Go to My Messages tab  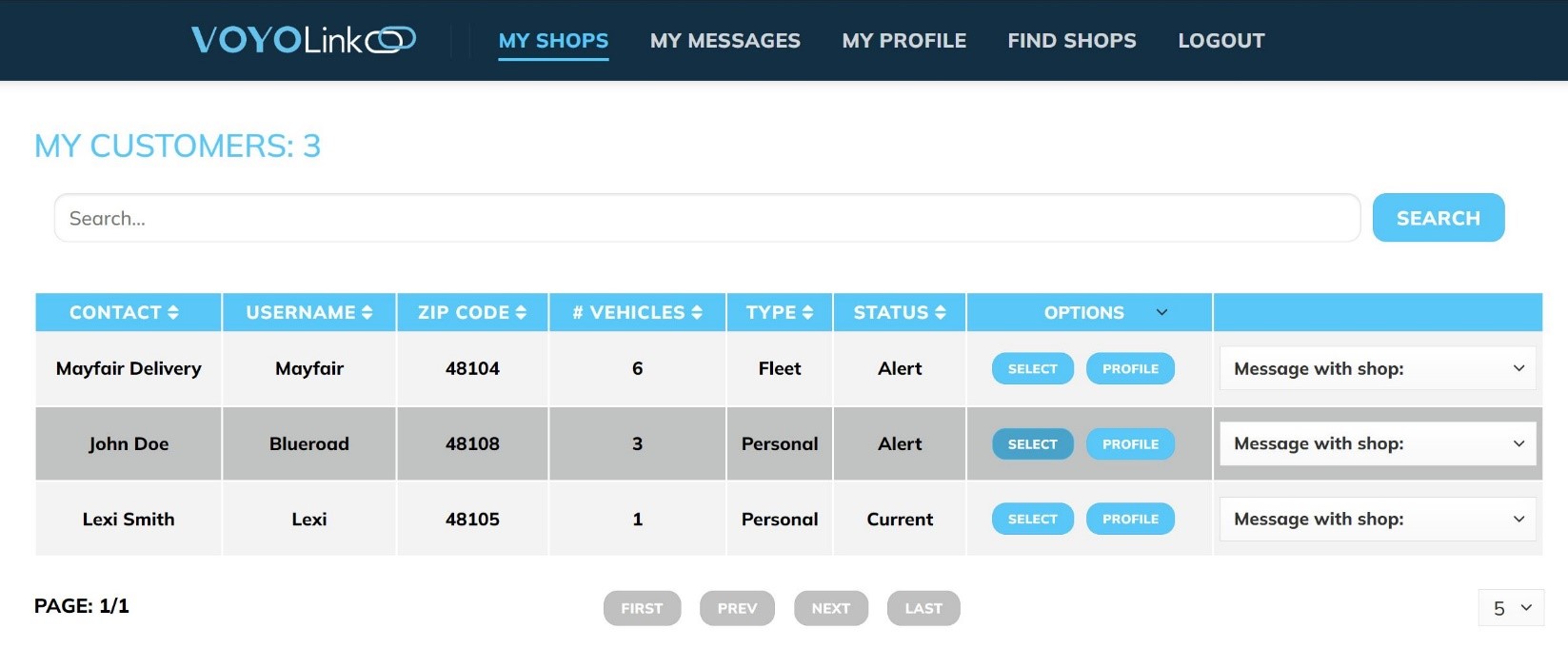coord(724,41)
